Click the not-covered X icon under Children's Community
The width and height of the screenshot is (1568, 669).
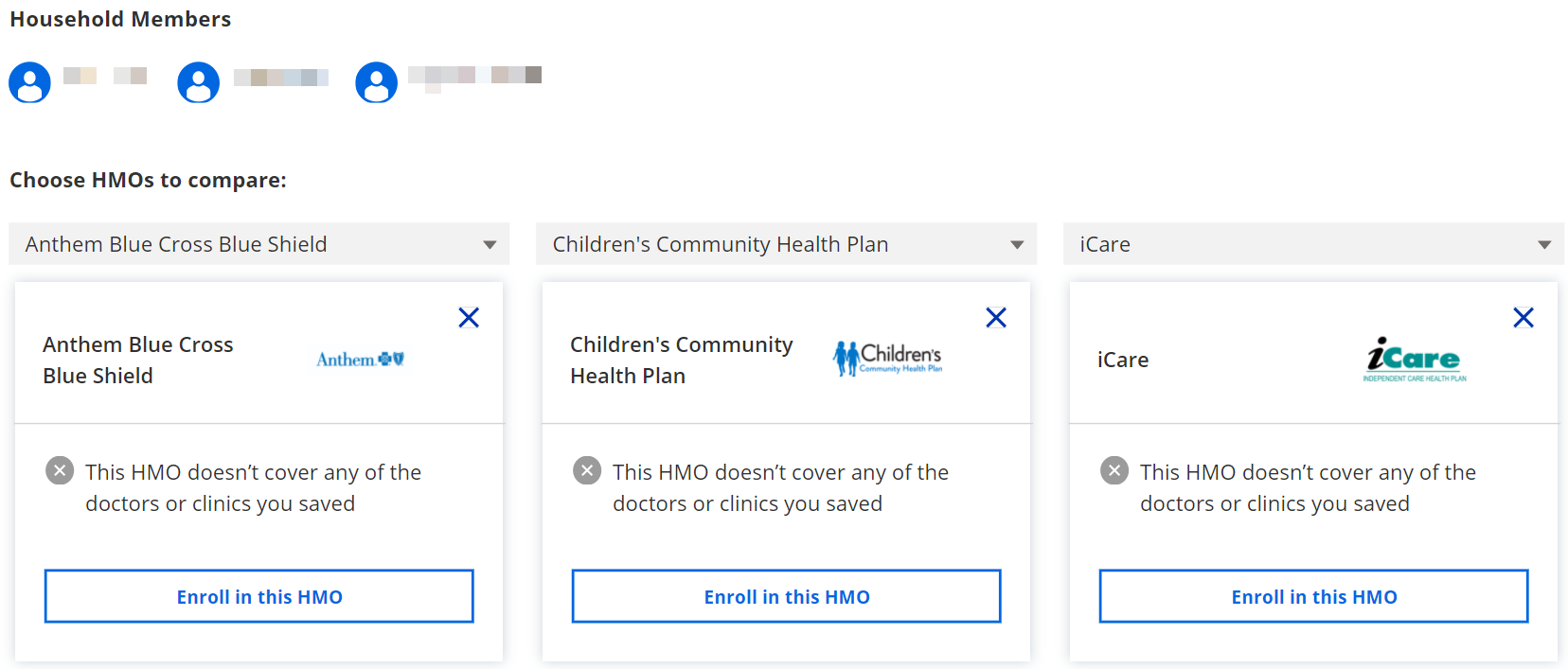[x=587, y=470]
